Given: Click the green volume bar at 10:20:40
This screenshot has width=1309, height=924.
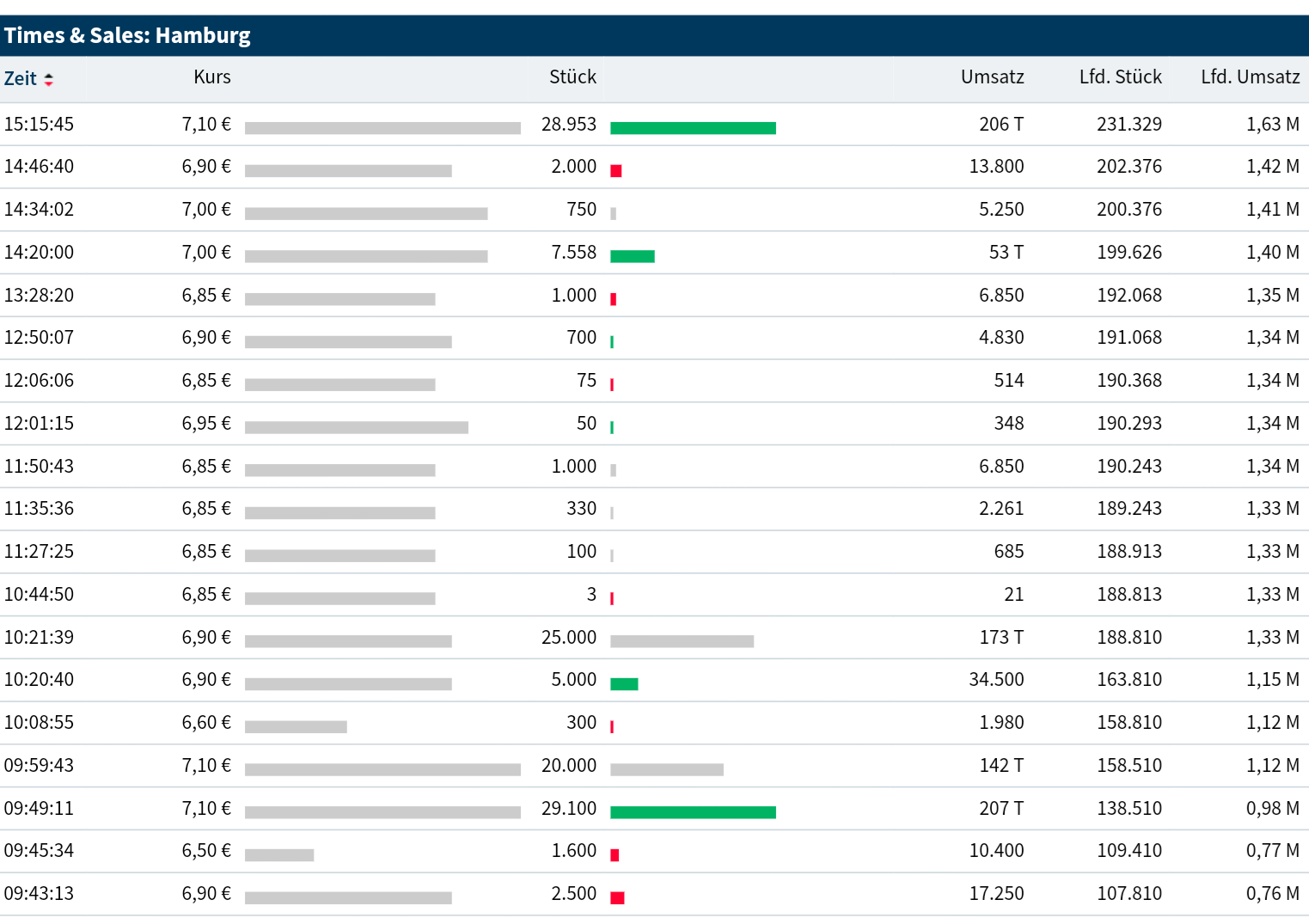Looking at the screenshot, I should click(x=624, y=682).
